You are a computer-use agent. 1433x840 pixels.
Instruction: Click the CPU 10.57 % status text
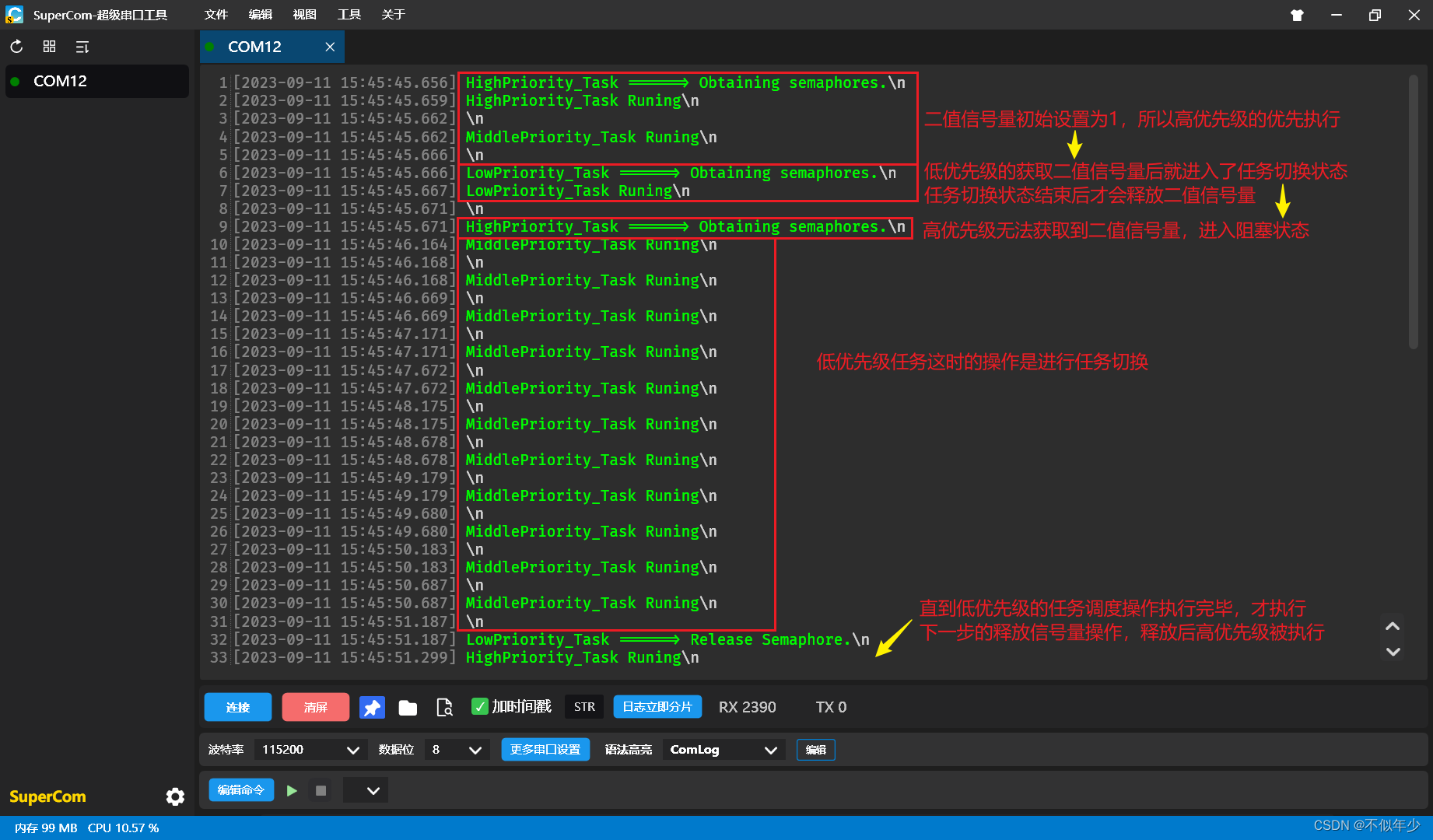(123, 828)
